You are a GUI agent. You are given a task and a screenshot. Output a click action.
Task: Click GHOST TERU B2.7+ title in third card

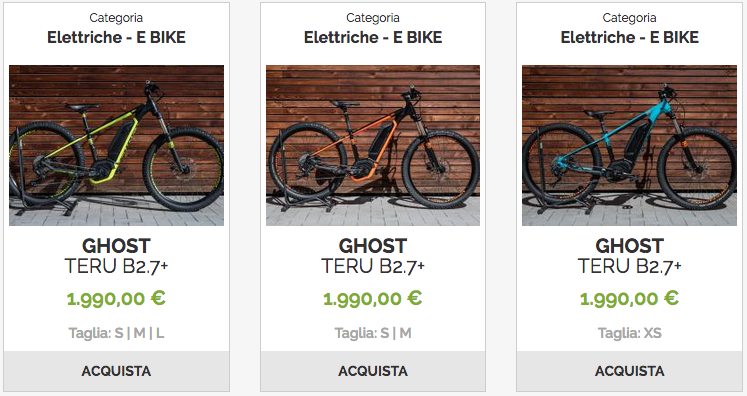click(x=629, y=256)
